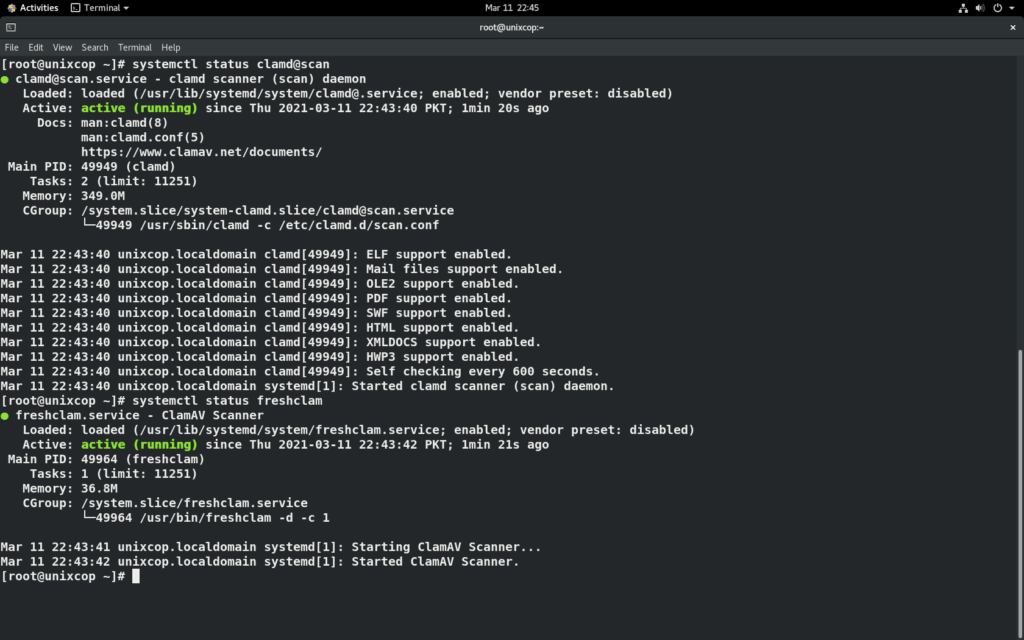Click the green dot beside freshclam.service
This screenshot has height=640, width=1024.
(x=5, y=415)
